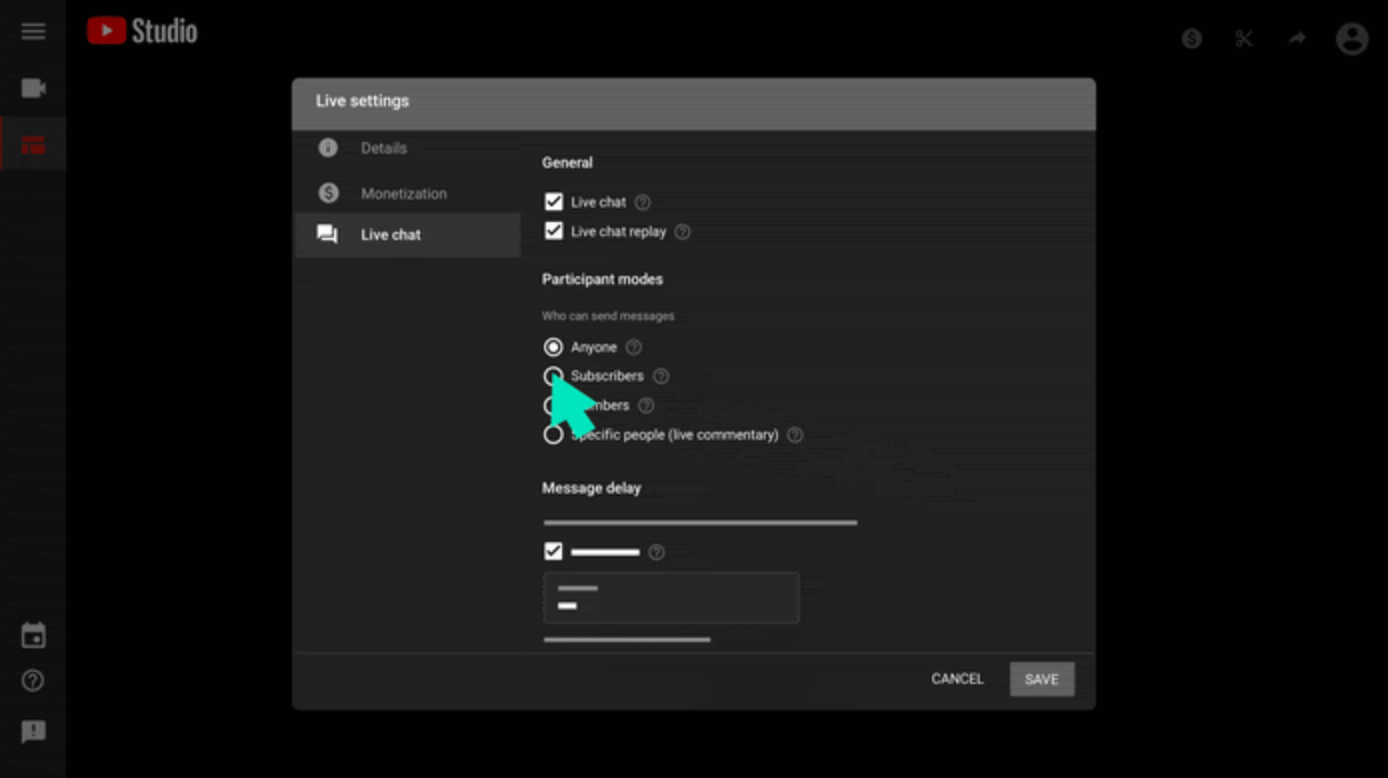Click the share arrow icon top right
The height and width of the screenshot is (778, 1388).
(x=1297, y=39)
